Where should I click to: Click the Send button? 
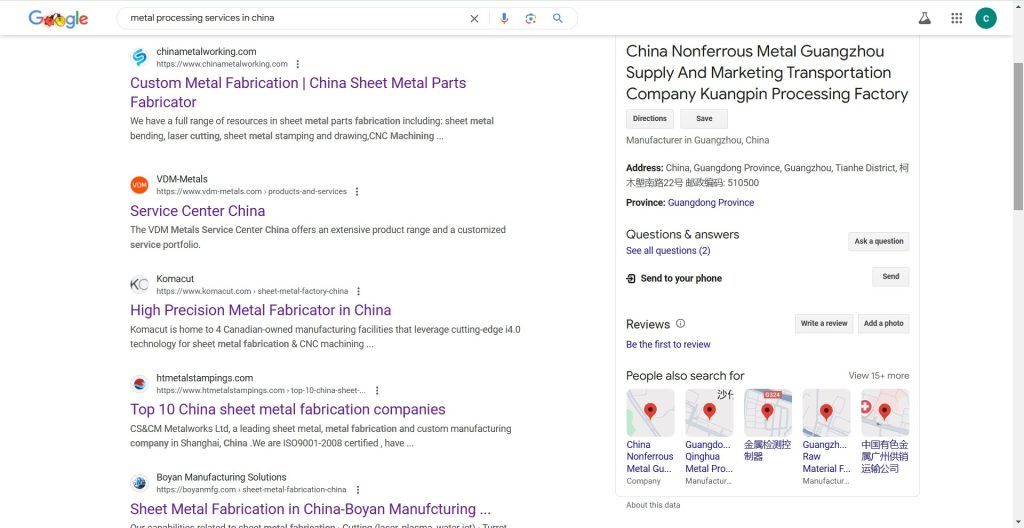tap(891, 276)
